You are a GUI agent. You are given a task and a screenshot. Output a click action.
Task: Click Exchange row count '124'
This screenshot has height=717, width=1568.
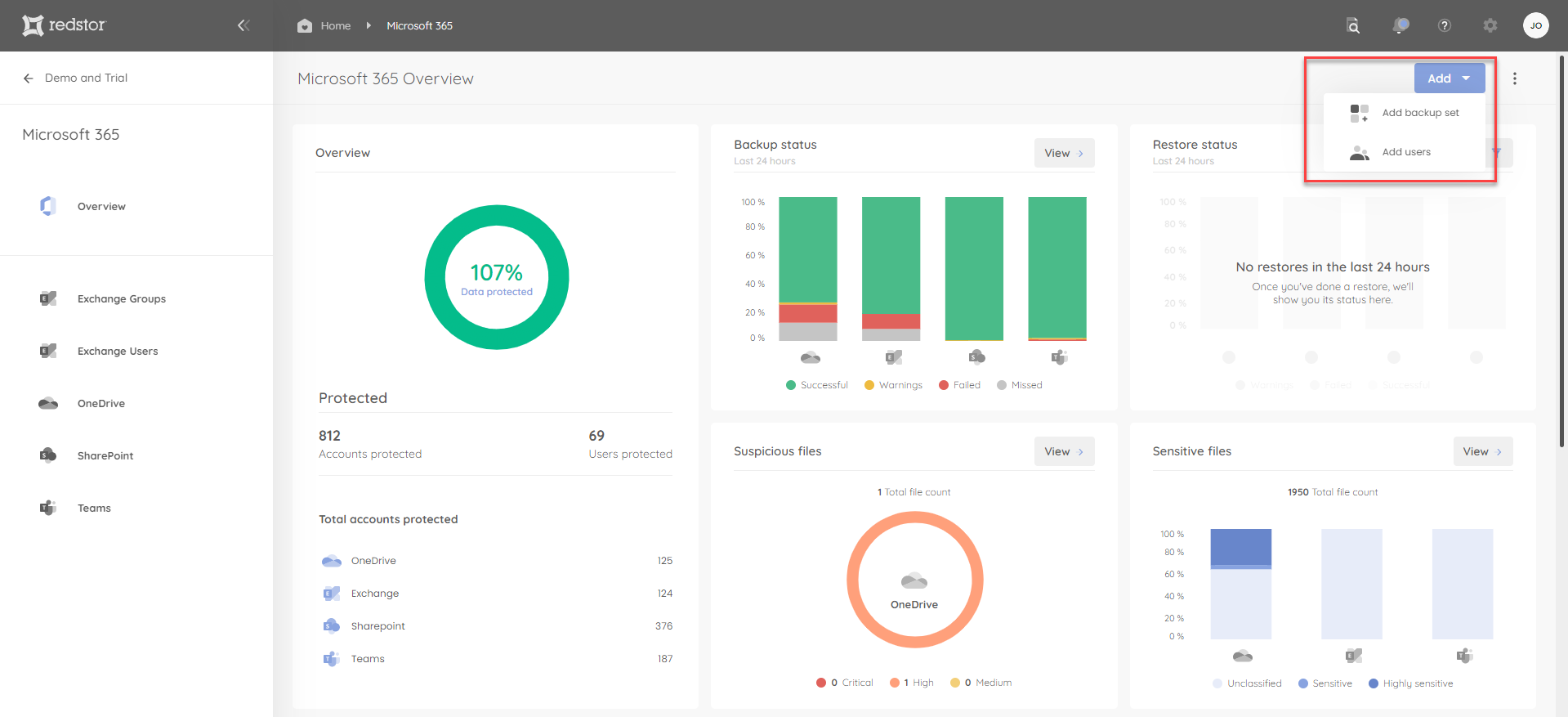(x=665, y=594)
